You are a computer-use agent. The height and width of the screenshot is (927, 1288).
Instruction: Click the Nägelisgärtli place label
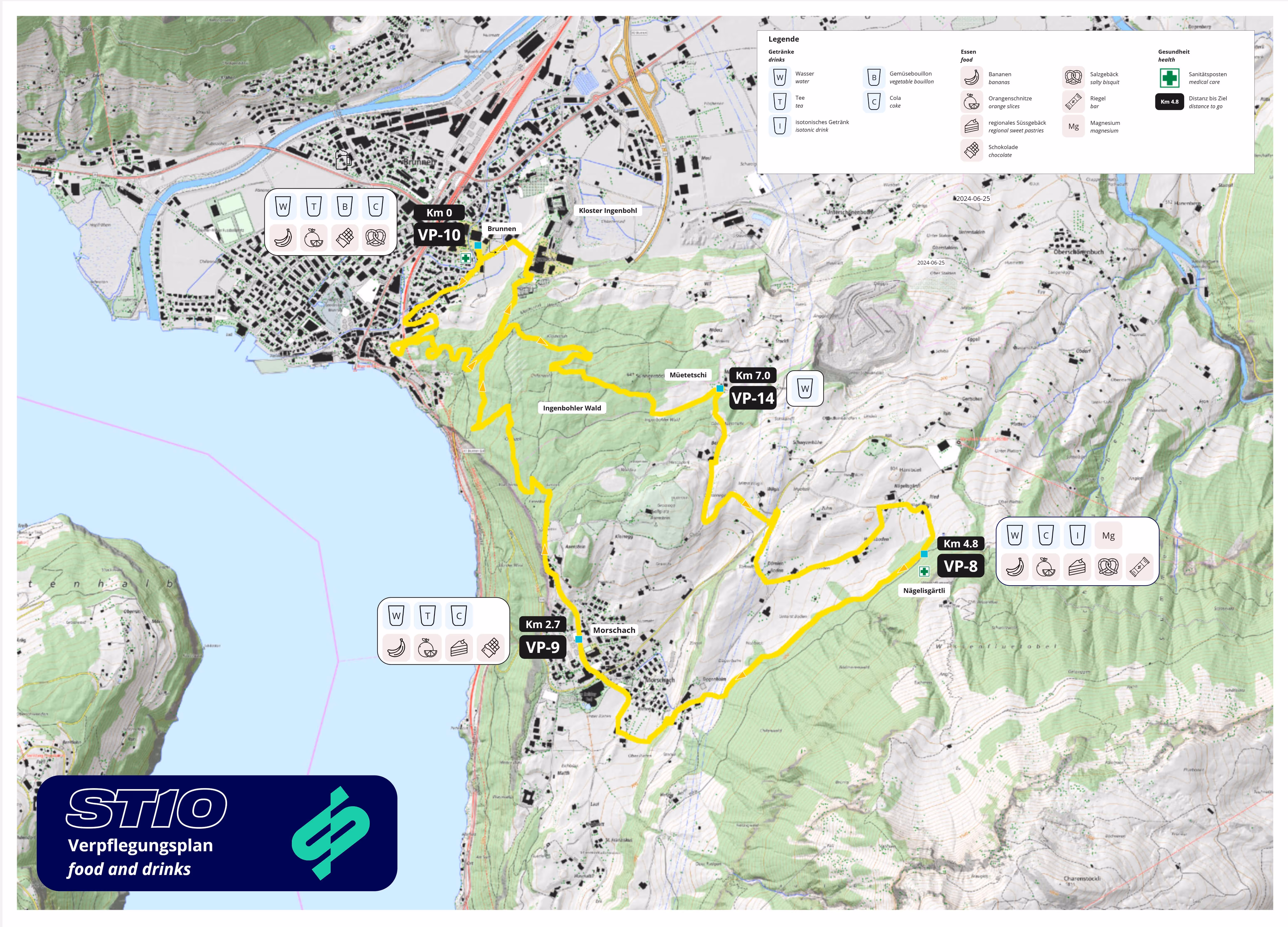click(924, 590)
